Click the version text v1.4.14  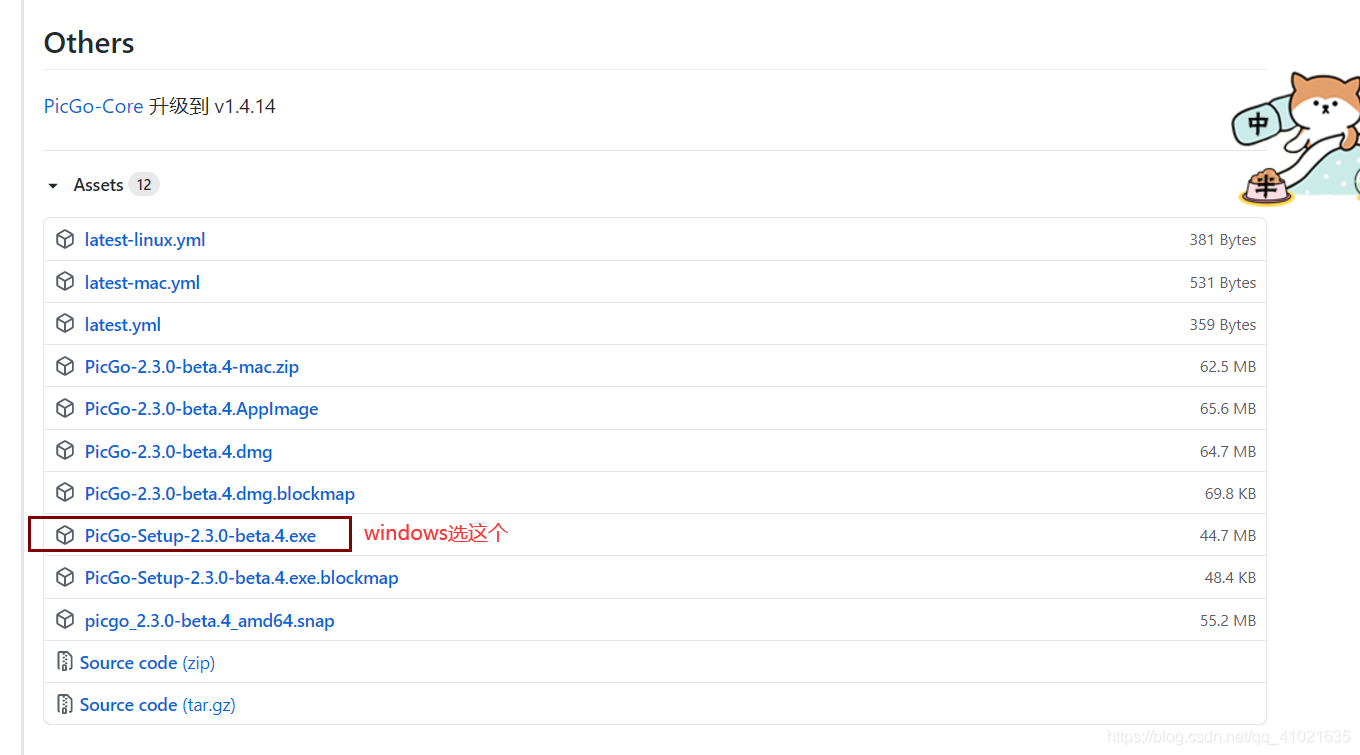pyautogui.click(x=245, y=106)
